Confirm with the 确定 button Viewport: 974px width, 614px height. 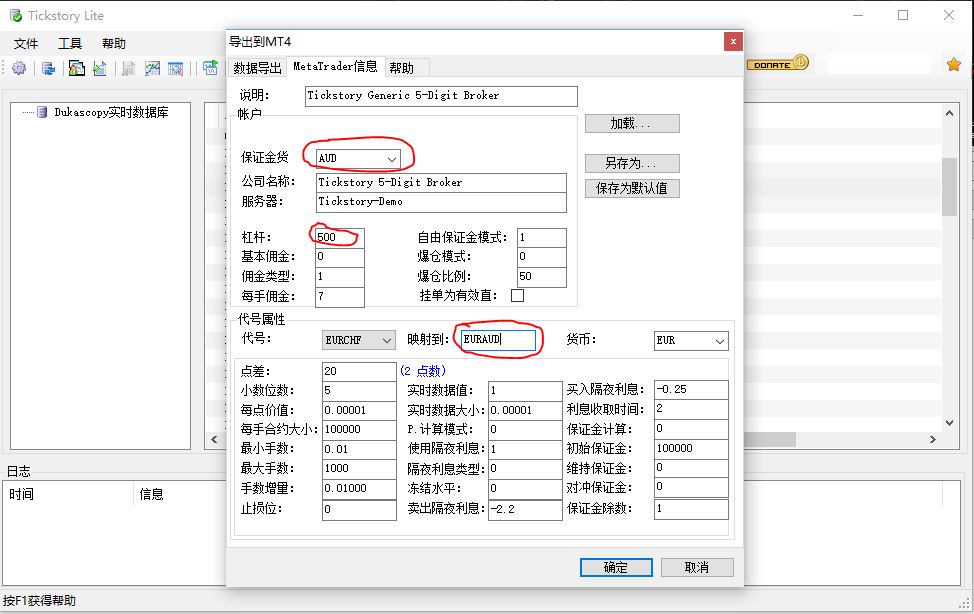tap(616, 567)
